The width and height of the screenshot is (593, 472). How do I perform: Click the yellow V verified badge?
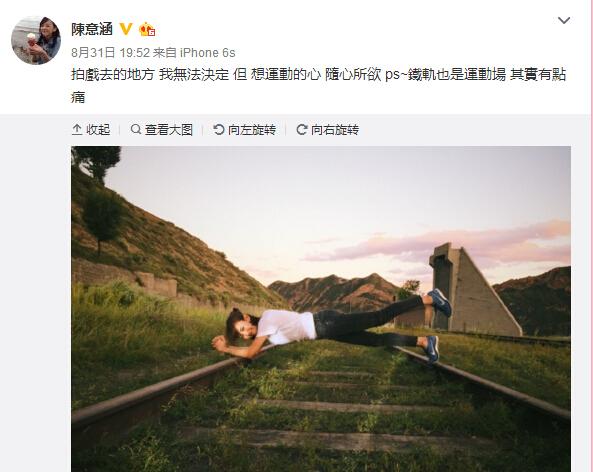click(126, 29)
